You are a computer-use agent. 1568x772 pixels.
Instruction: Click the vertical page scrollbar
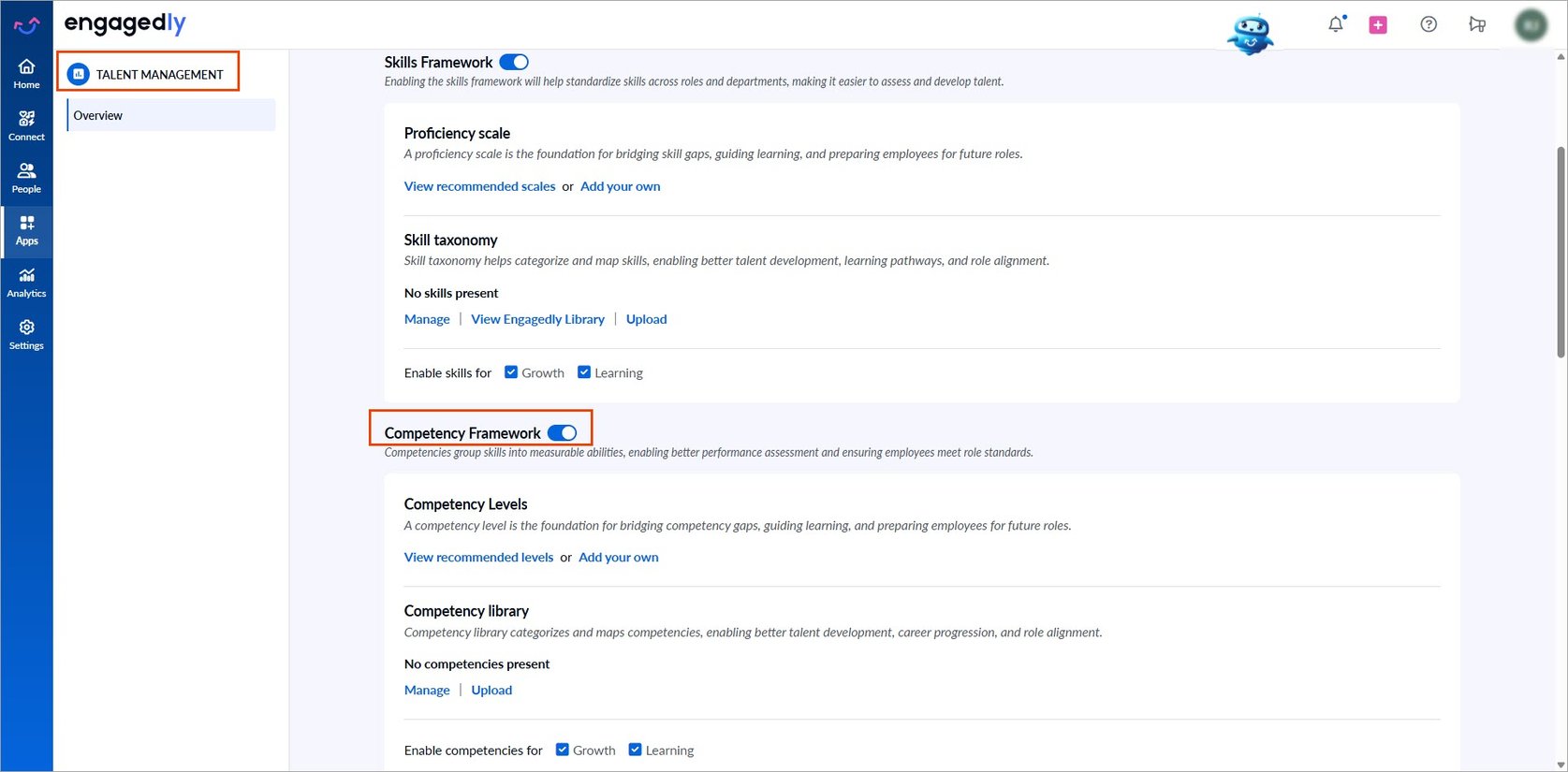coord(1561,253)
